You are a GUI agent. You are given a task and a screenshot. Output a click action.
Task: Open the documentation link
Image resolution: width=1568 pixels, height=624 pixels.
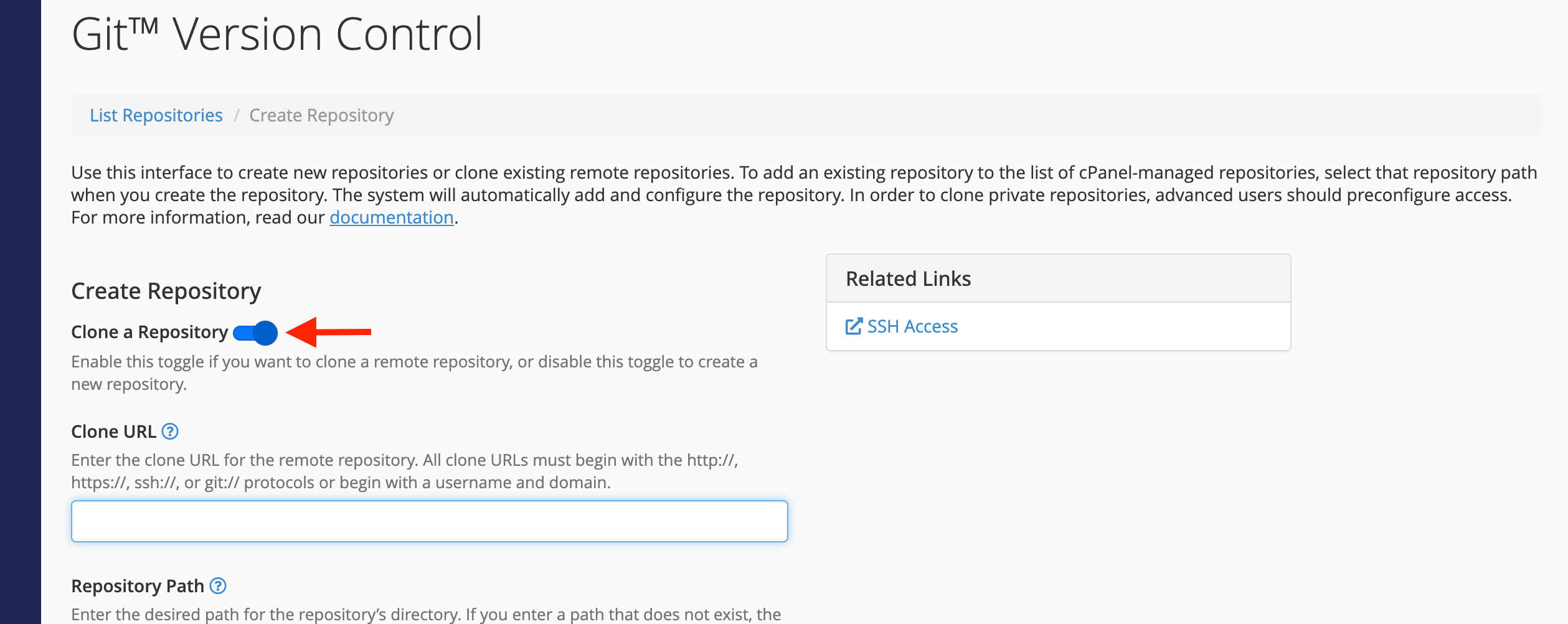coord(392,217)
